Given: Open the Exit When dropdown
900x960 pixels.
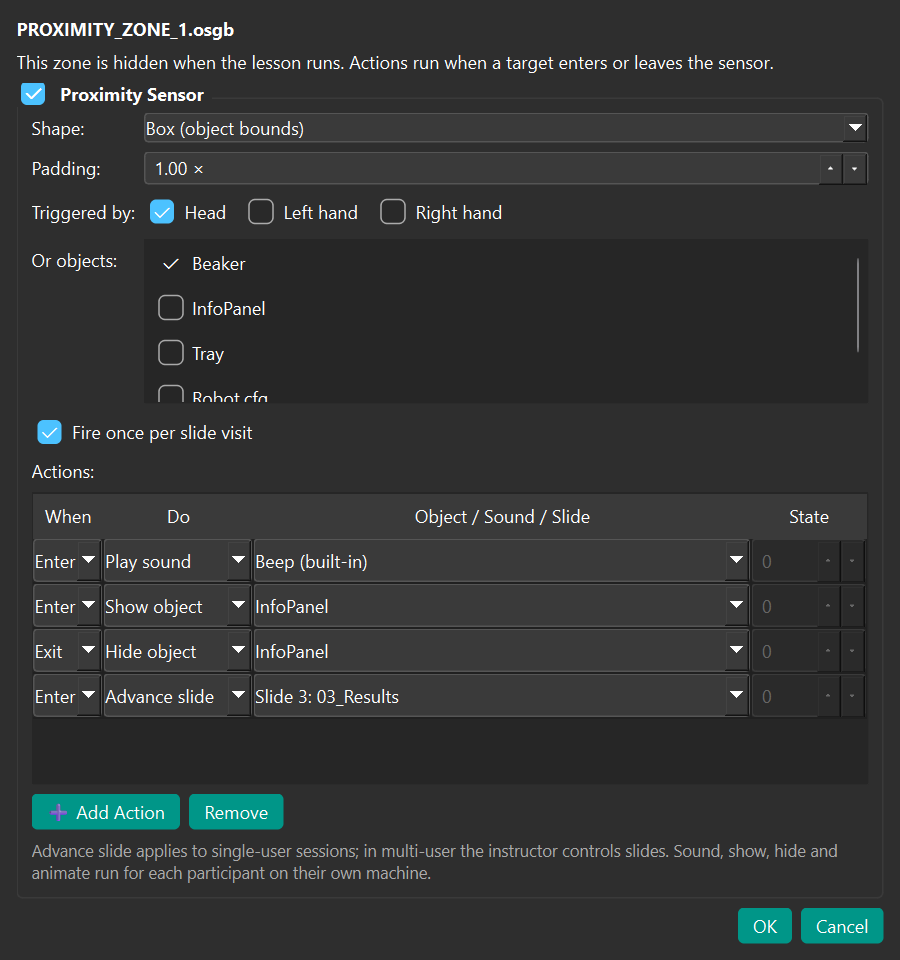Looking at the screenshot, I should point(67,651).
